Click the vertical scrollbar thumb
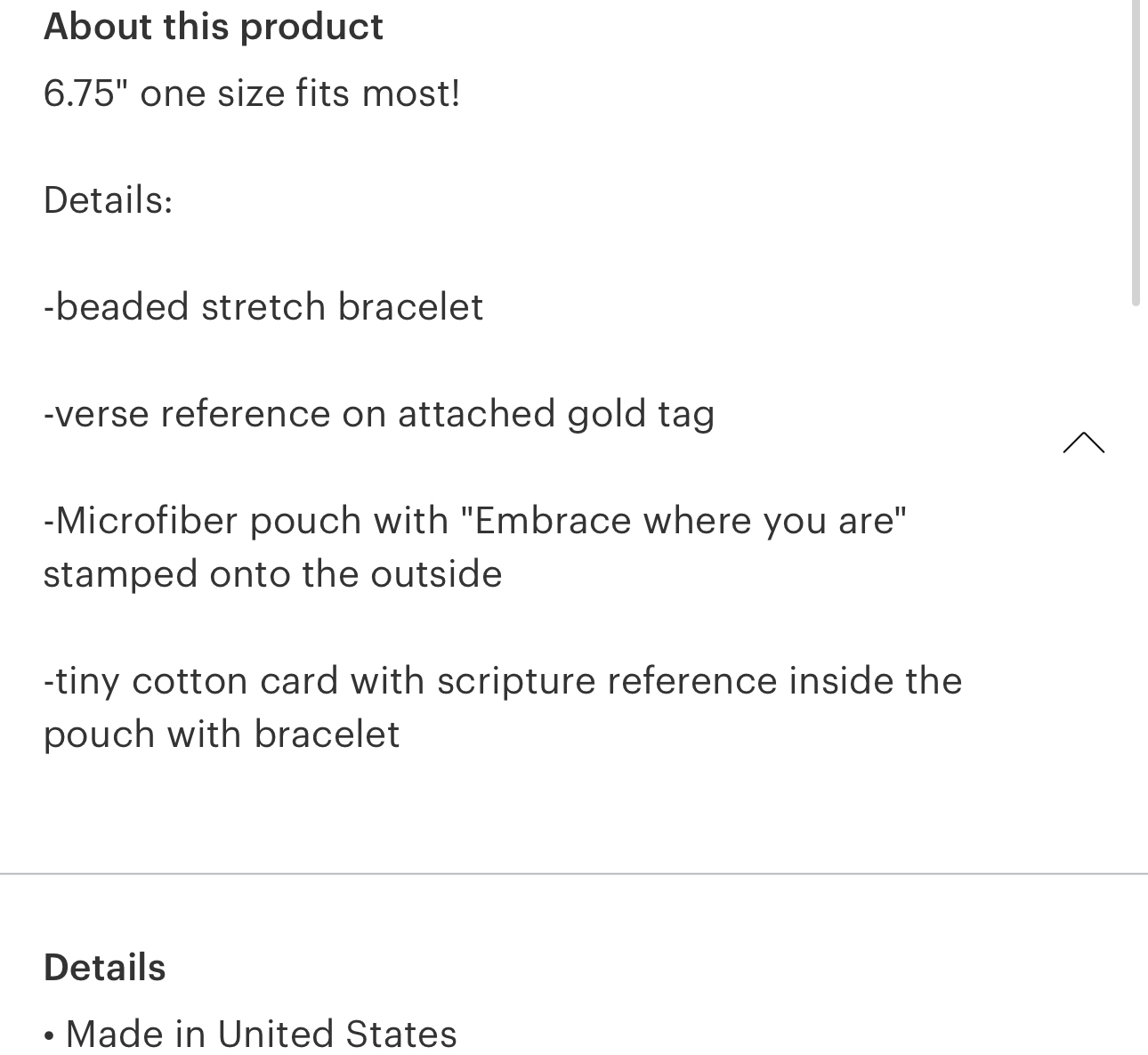 [1136, 151]
